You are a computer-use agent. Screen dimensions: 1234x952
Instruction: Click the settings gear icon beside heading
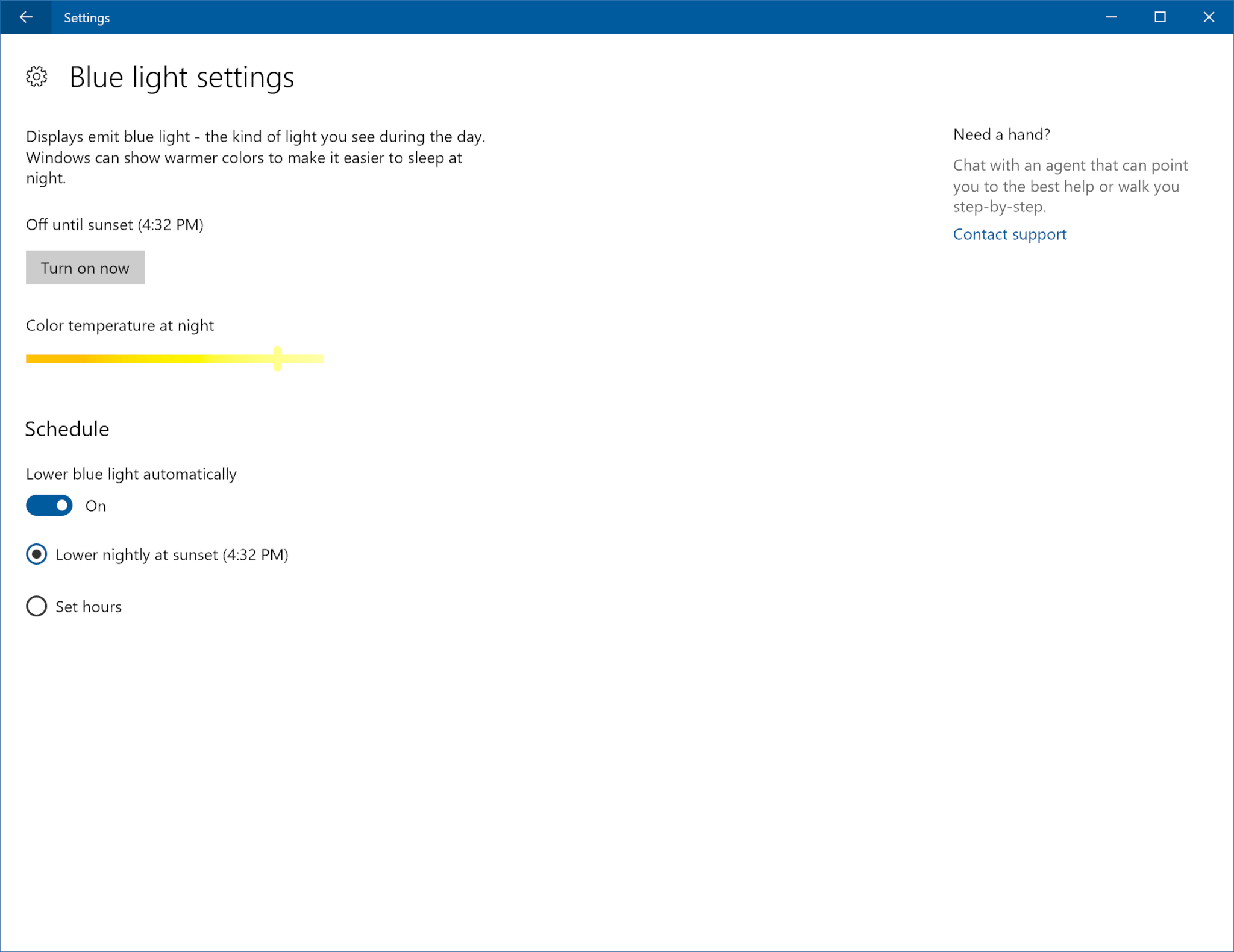click(x=37, y=77)
